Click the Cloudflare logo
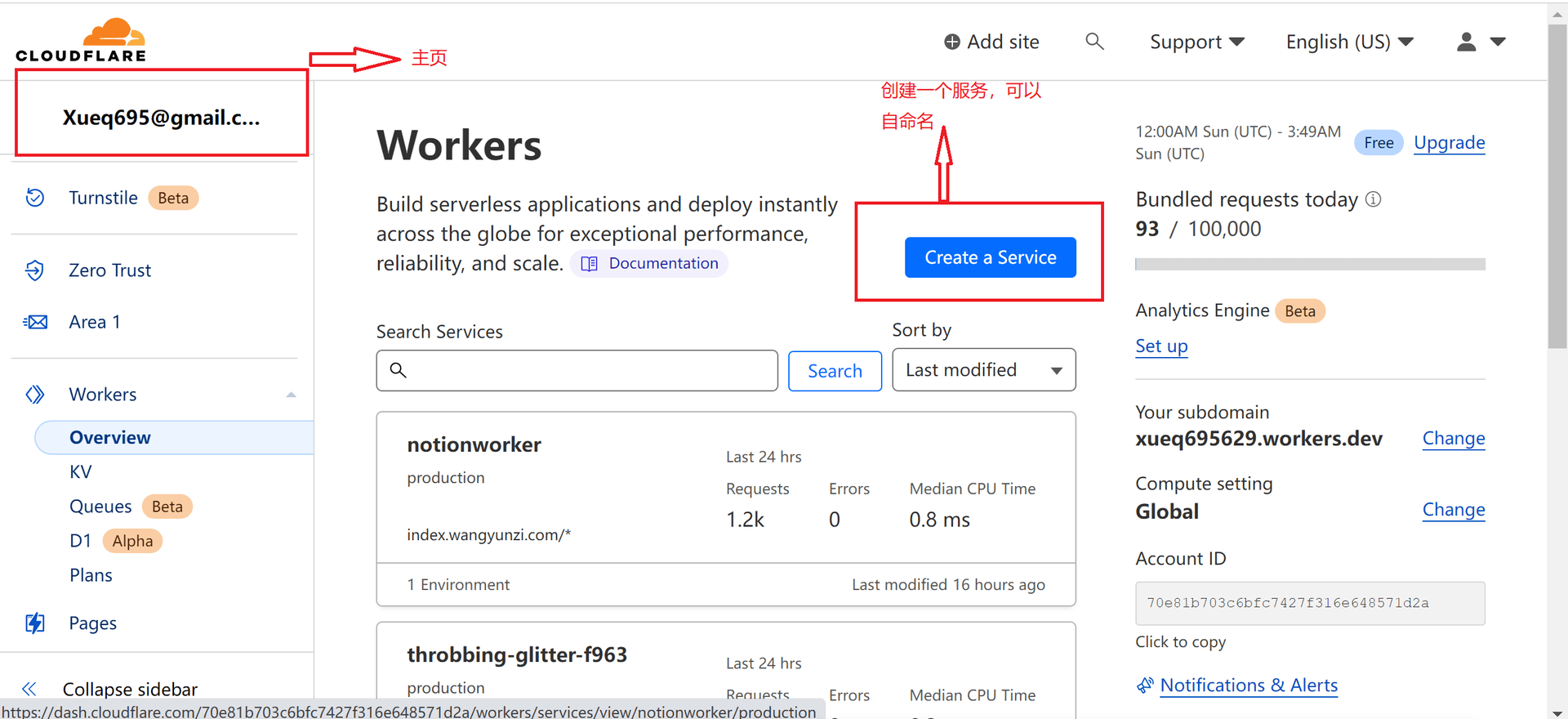 [x=81, y=40]
